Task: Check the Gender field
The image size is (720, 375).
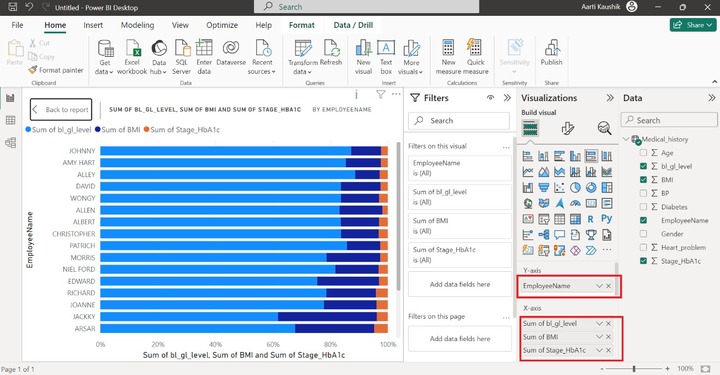Action: coord(643,234)
